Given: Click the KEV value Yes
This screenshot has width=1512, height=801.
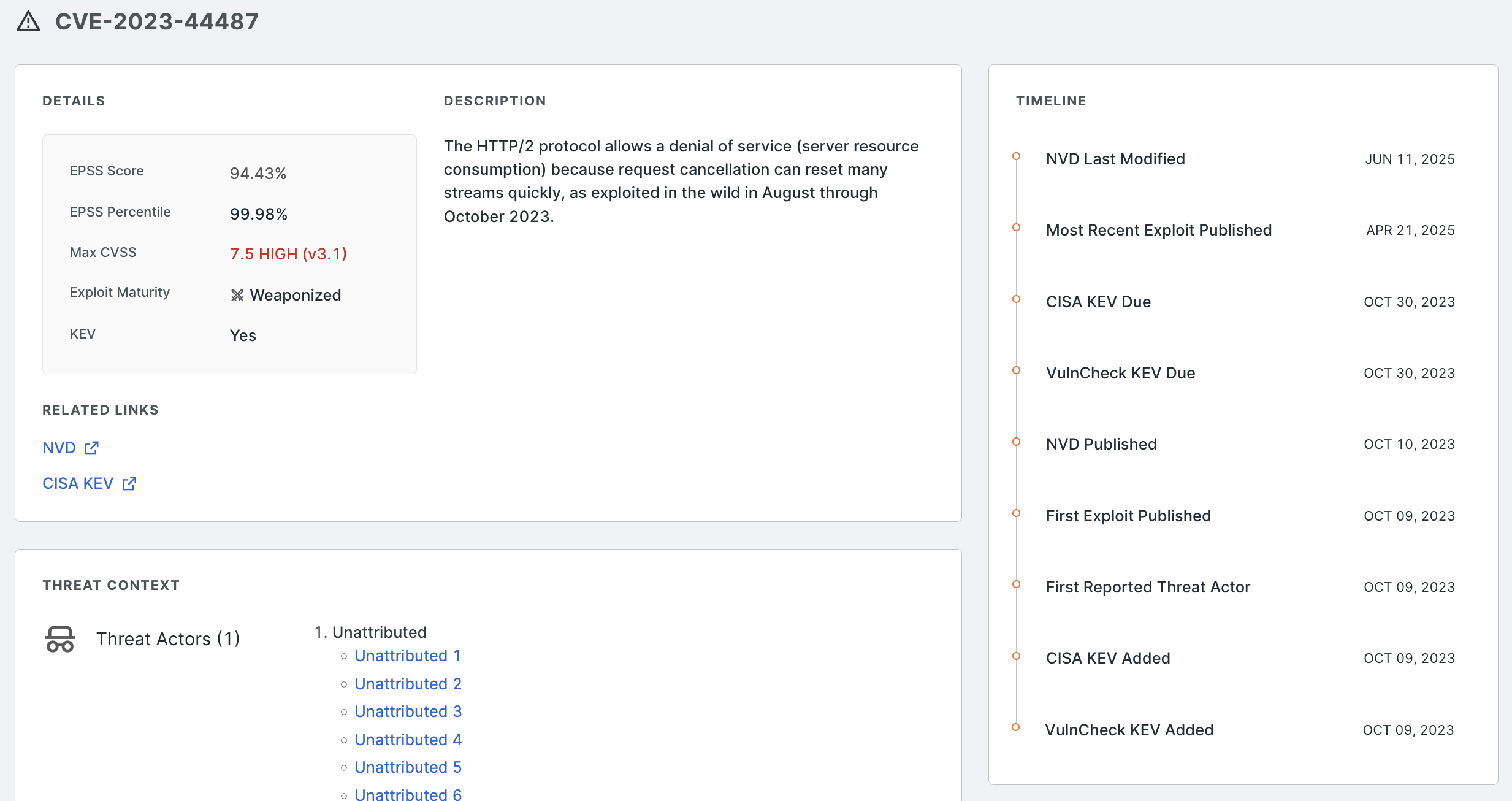Looking at the screenshot, I should tap(243, 335).
